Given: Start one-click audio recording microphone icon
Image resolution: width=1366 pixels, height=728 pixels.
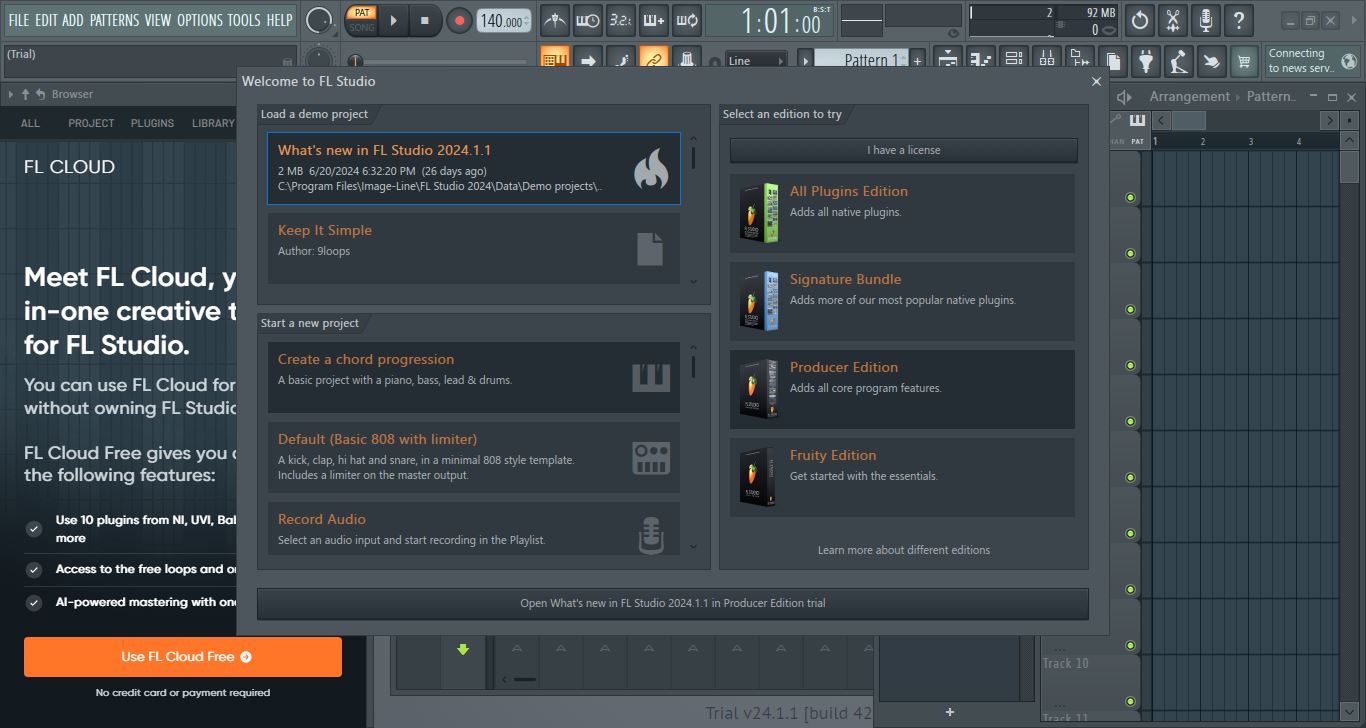Looking at the screenshot, I should click(x=1207, y=20).
